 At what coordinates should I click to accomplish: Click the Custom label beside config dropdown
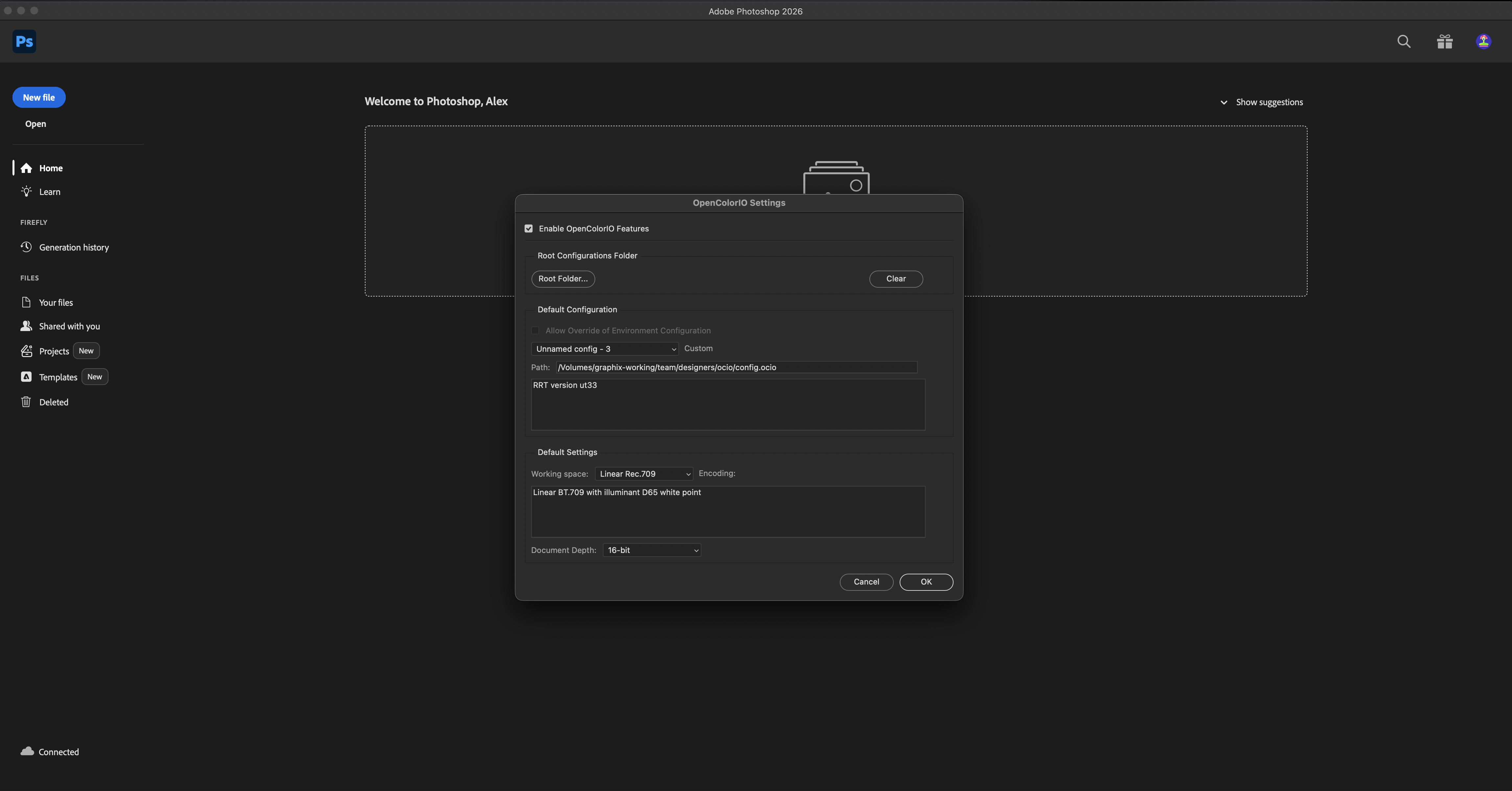tap(698, 348)
